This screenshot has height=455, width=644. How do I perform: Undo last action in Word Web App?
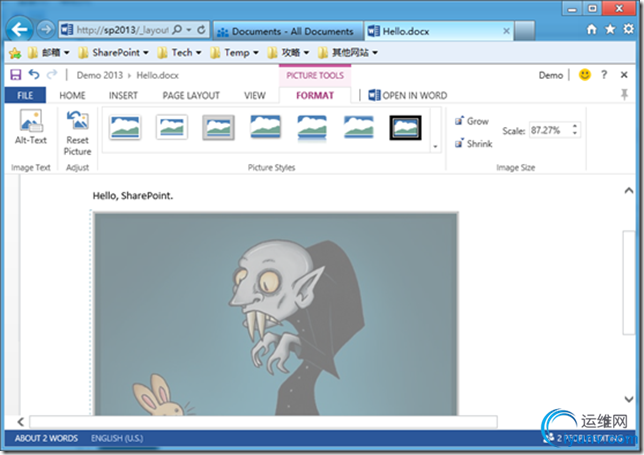34,74
